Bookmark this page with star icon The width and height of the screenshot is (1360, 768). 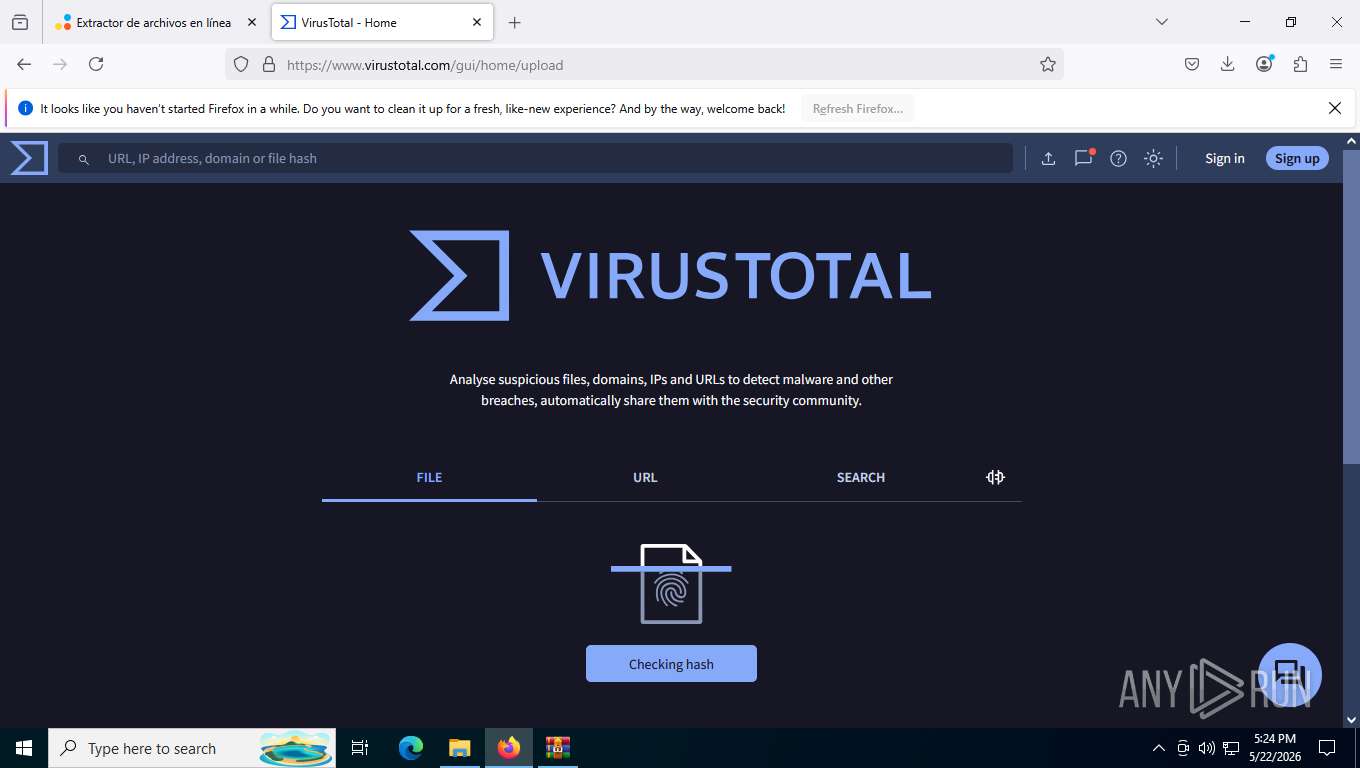click(1047, 64)
